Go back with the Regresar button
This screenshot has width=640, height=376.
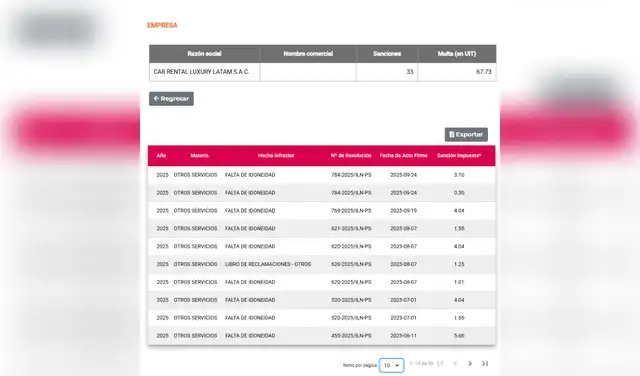[171, 99]
